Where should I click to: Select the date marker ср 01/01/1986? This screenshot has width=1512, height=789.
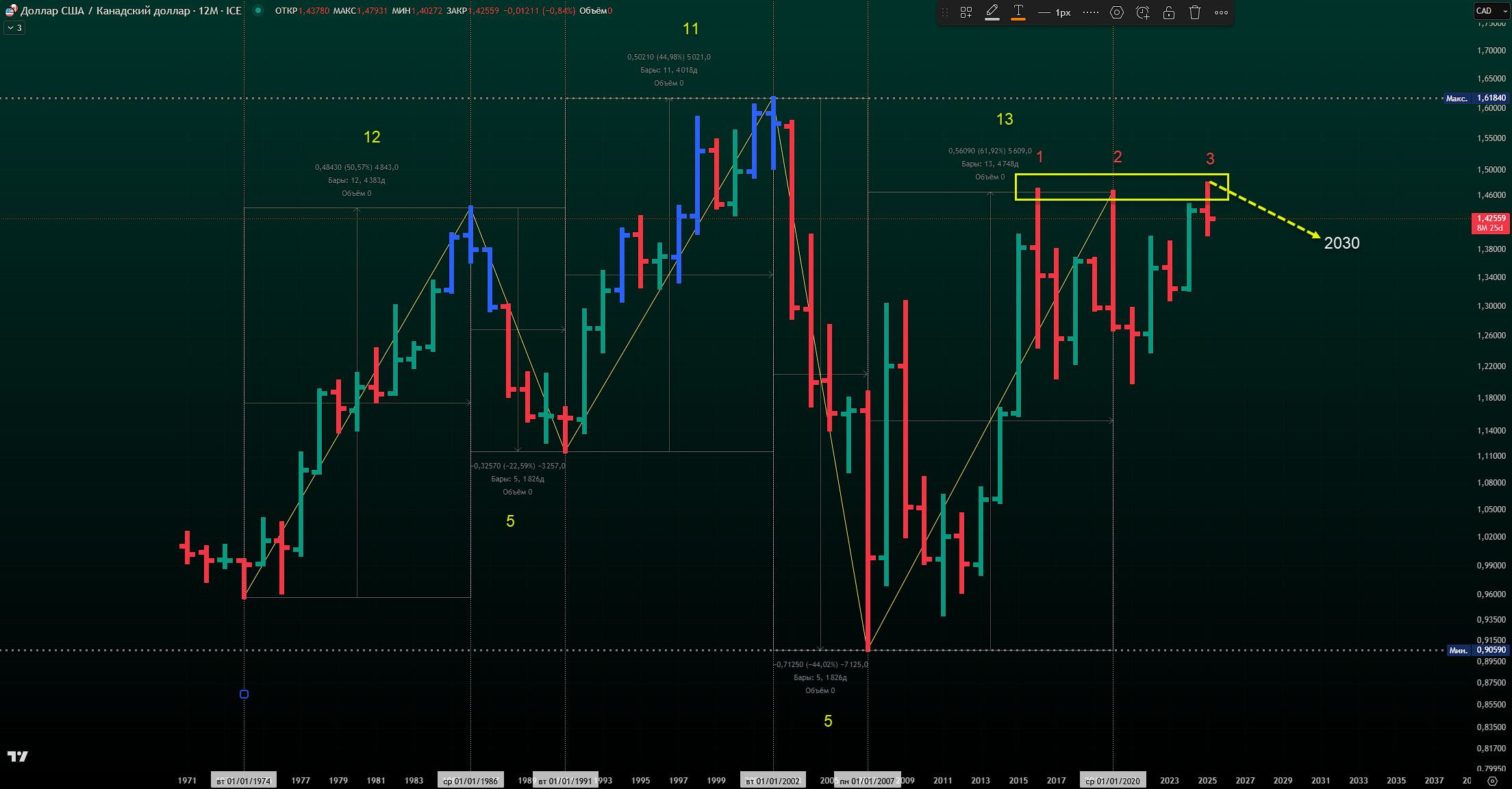click(470, 781)
